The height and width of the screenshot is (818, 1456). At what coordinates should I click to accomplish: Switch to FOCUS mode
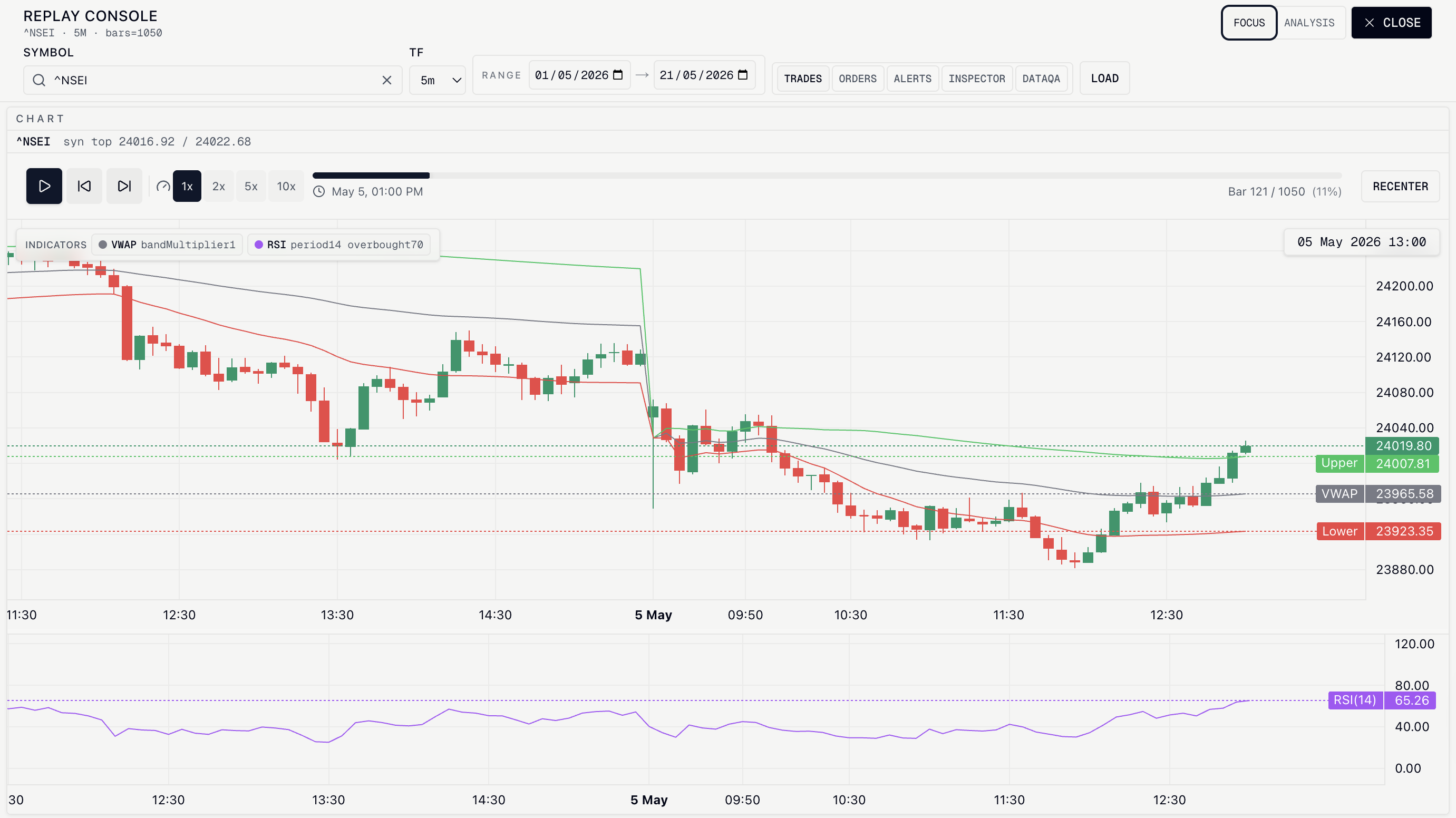point(1249,23)
